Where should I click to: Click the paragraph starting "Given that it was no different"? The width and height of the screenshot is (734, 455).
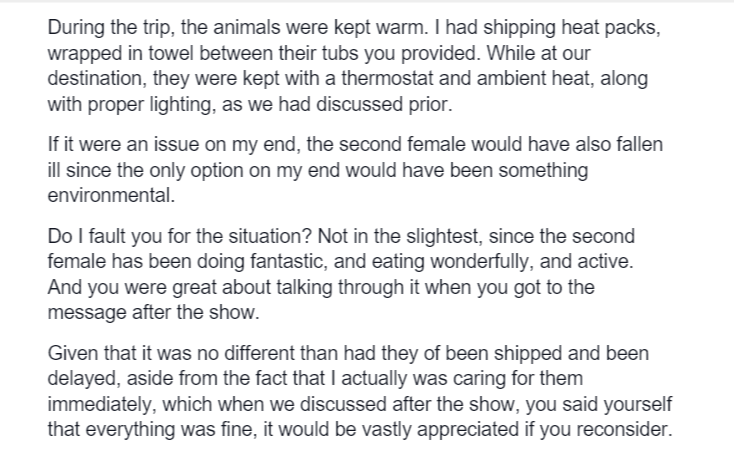tap(360, 391)
